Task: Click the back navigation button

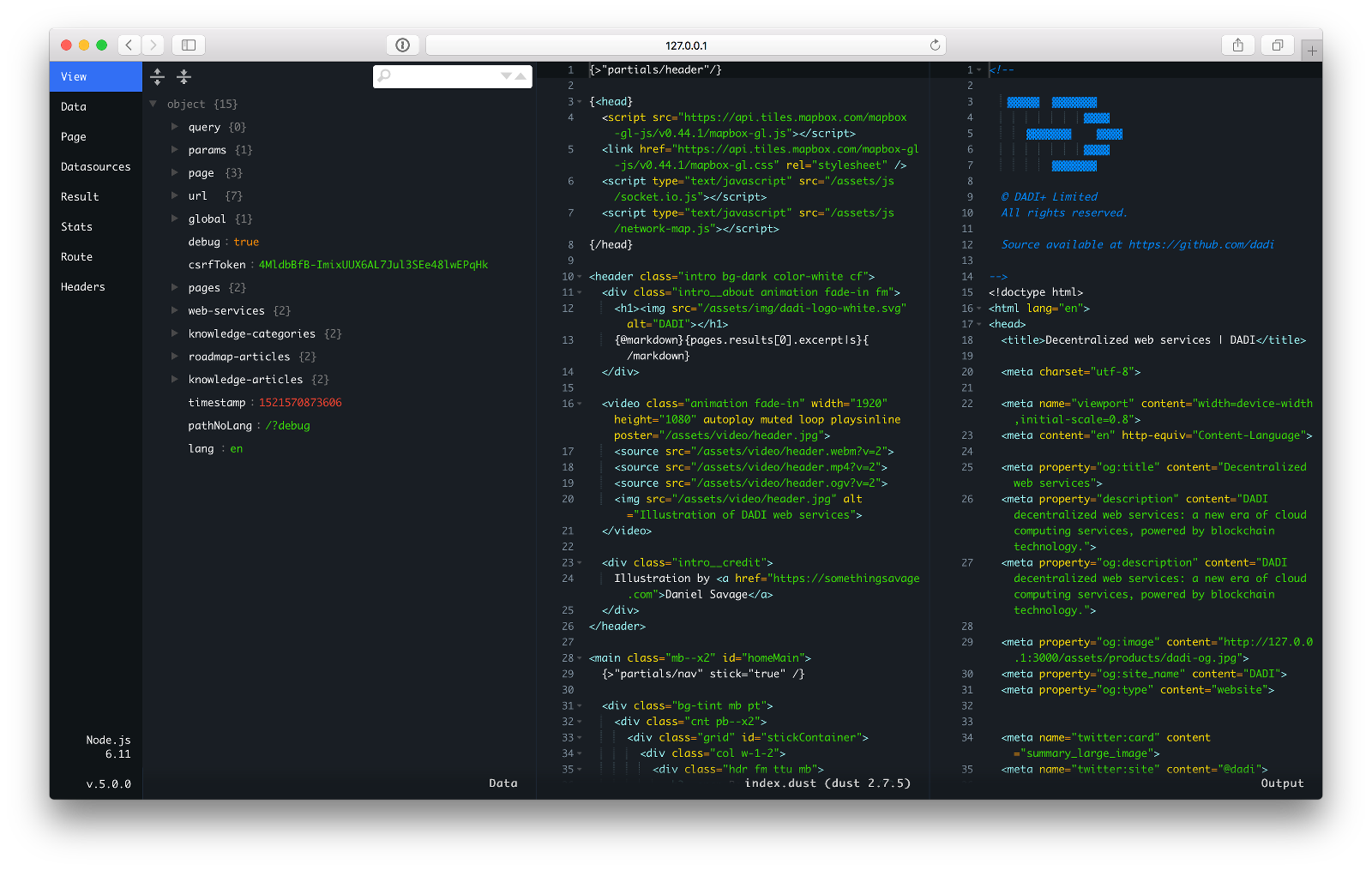Action: pos(129,45)
